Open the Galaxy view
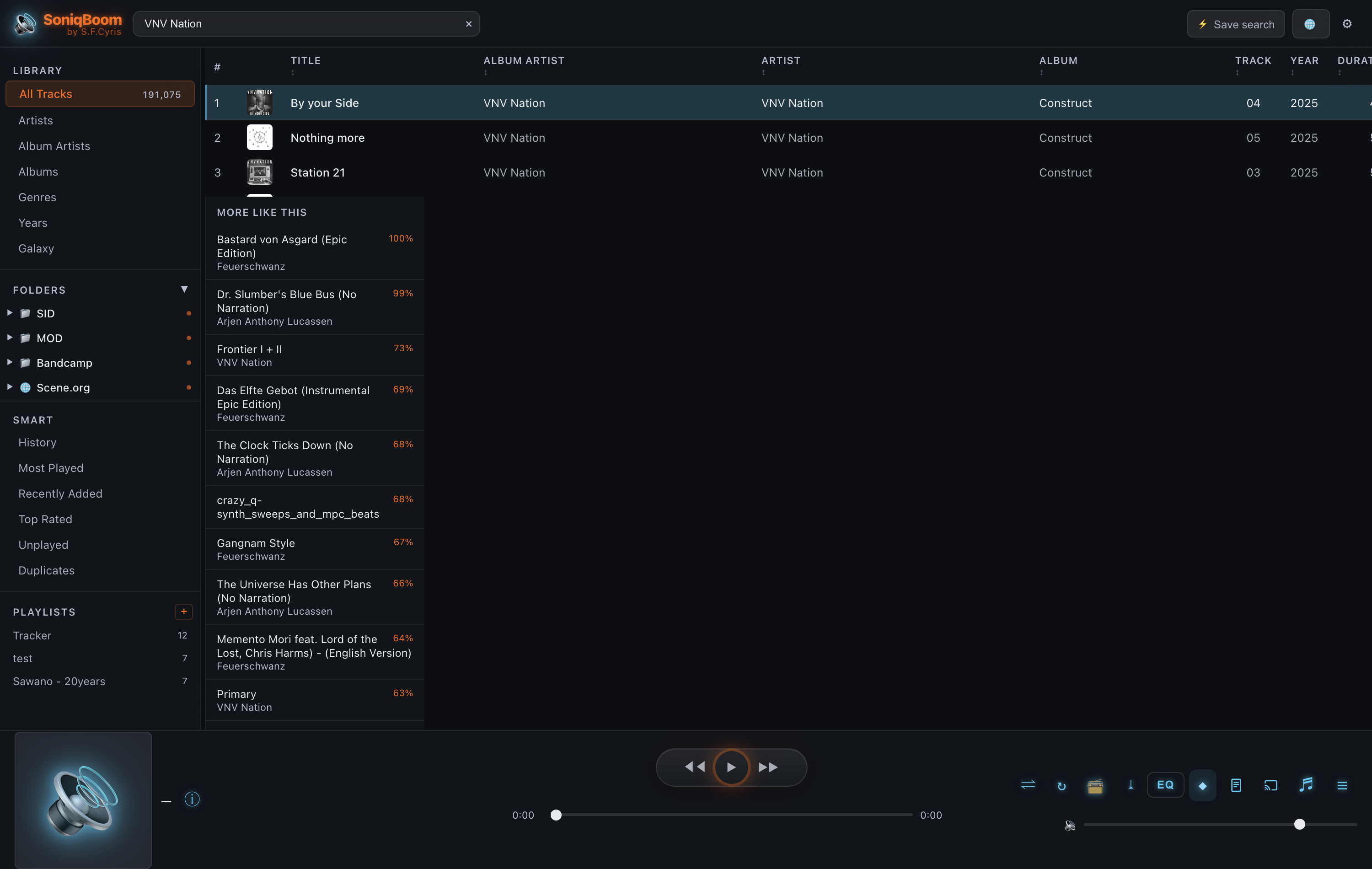 pyautogui.click(x=36, y=248)
